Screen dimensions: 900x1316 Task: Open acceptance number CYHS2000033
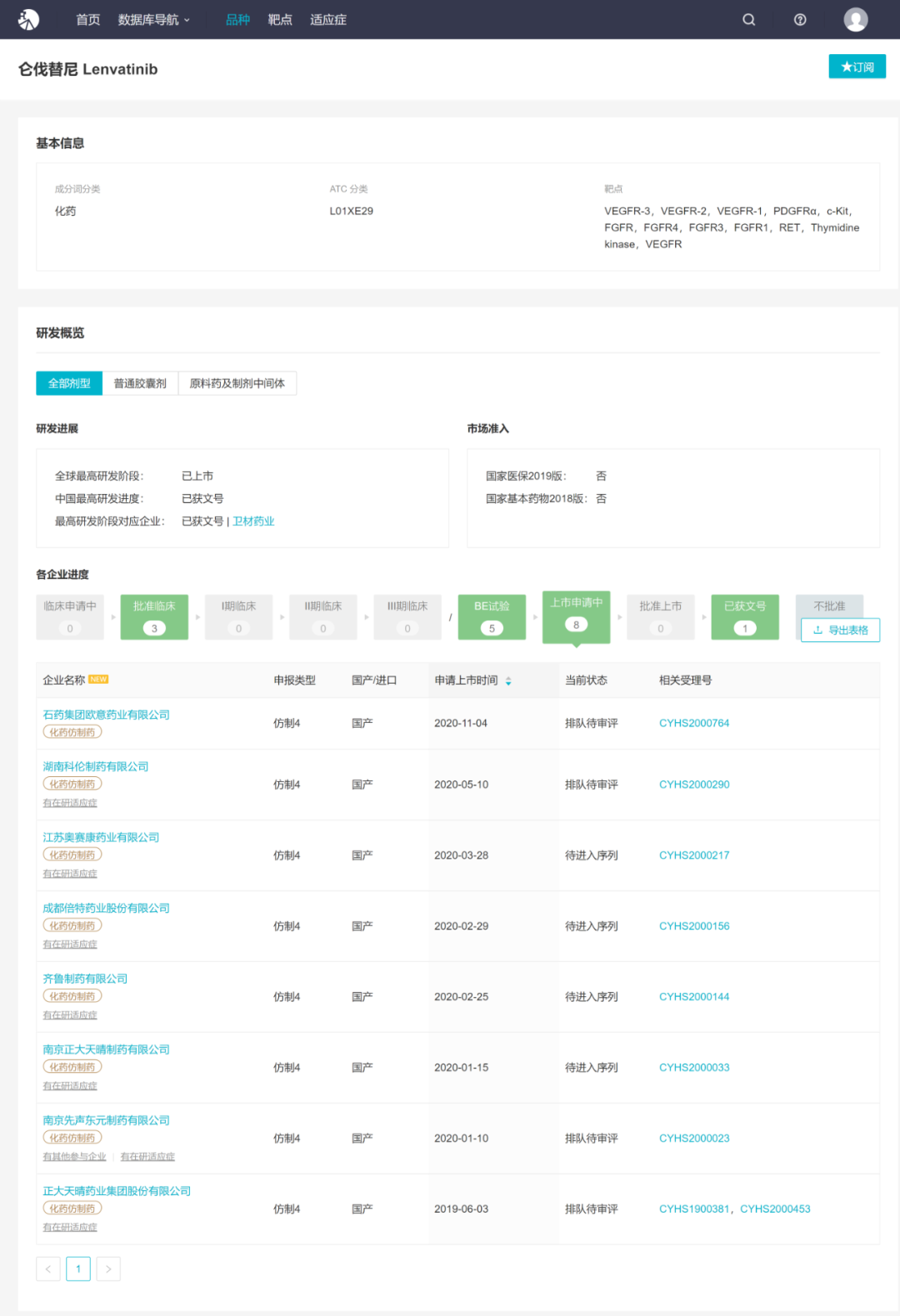[x=694, y=1068]
